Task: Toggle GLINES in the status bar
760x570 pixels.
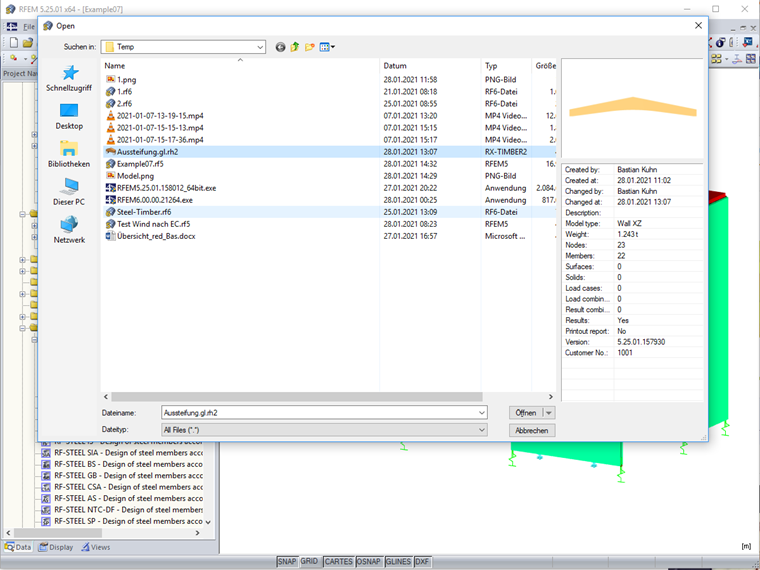Action: [398, 561]
